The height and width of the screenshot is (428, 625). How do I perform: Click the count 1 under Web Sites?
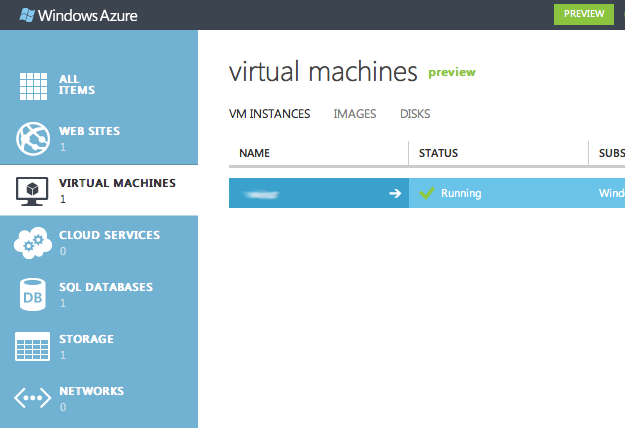63,147
